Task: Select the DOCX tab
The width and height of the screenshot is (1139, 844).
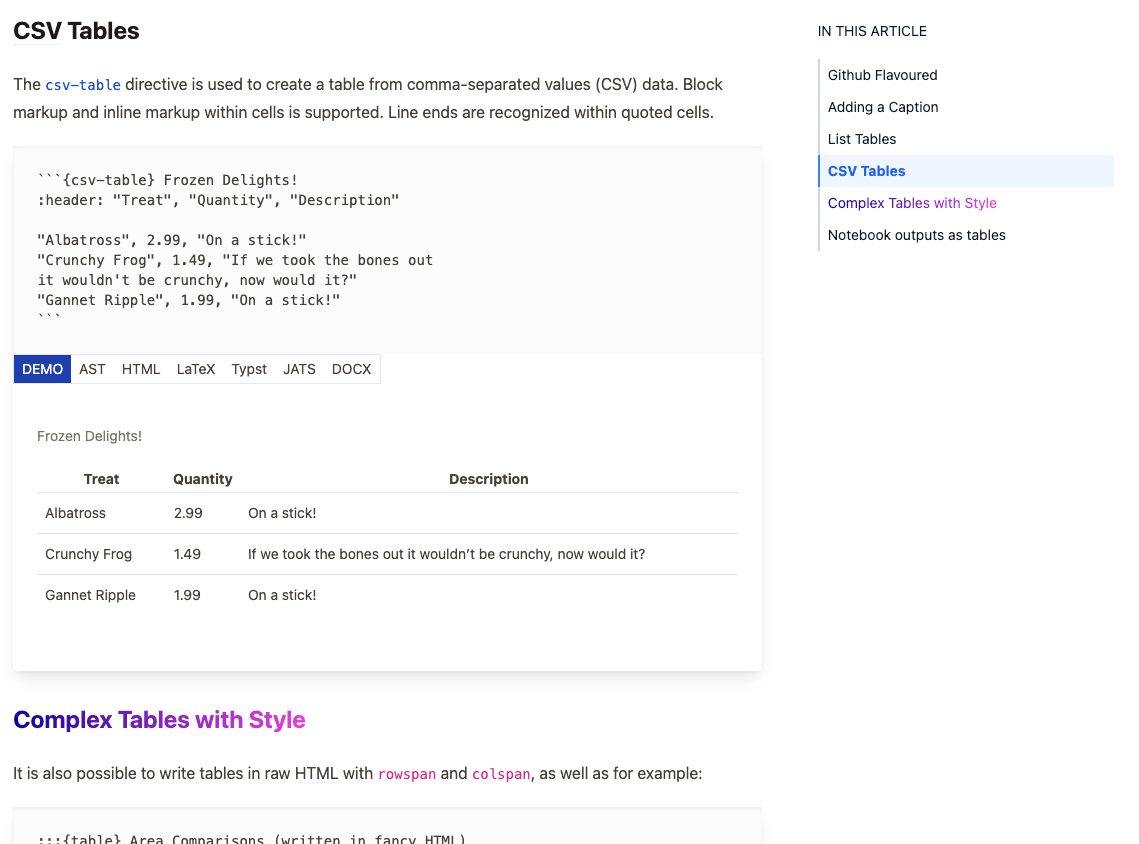Action: pos(351,369)
